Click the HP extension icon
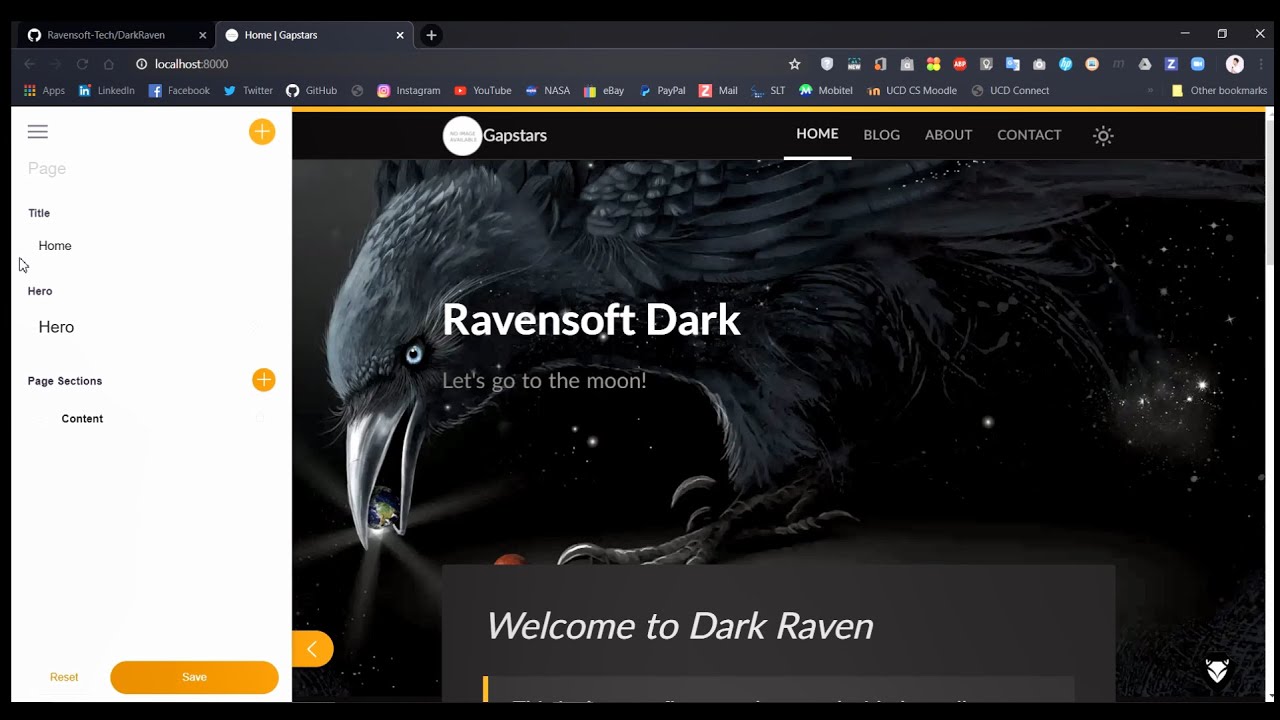1280x720 pixels. 1065,64
